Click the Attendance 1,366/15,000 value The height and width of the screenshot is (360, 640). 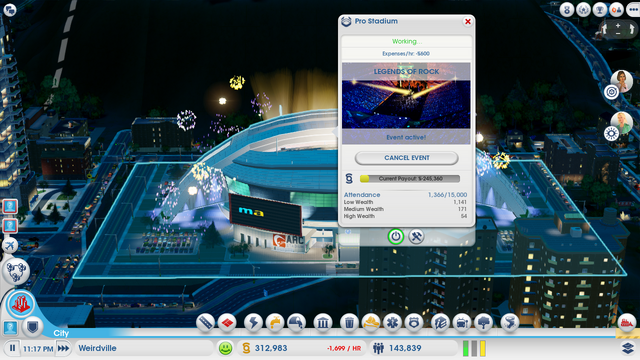pyautogui.click(x=447, y=195)
